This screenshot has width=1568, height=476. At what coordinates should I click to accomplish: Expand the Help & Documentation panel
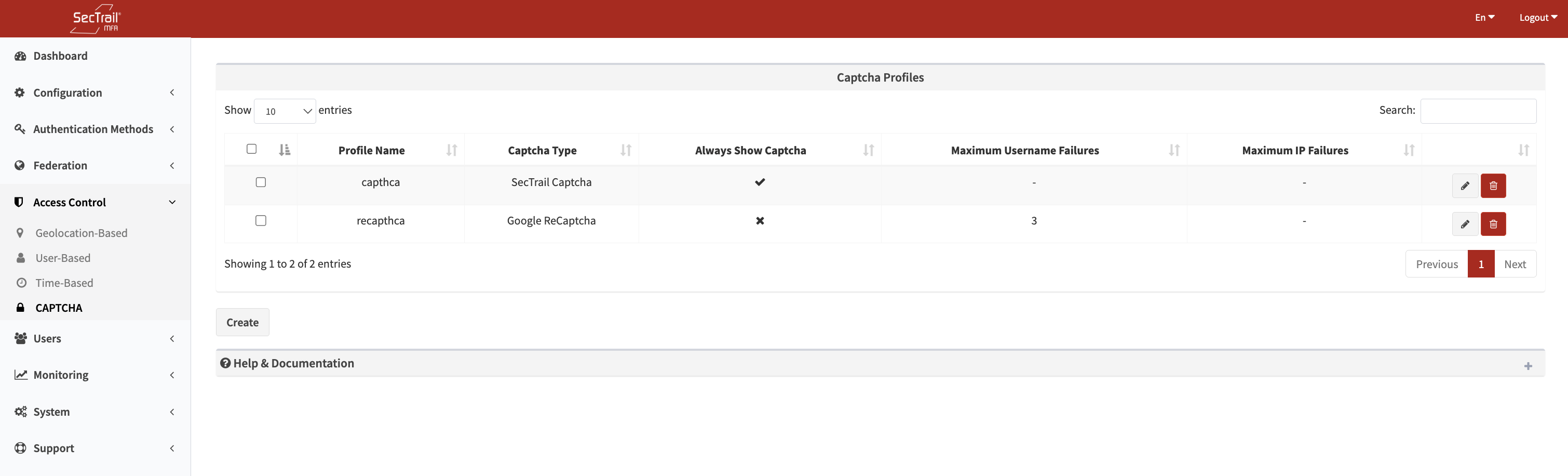[x=1527, y=366]
